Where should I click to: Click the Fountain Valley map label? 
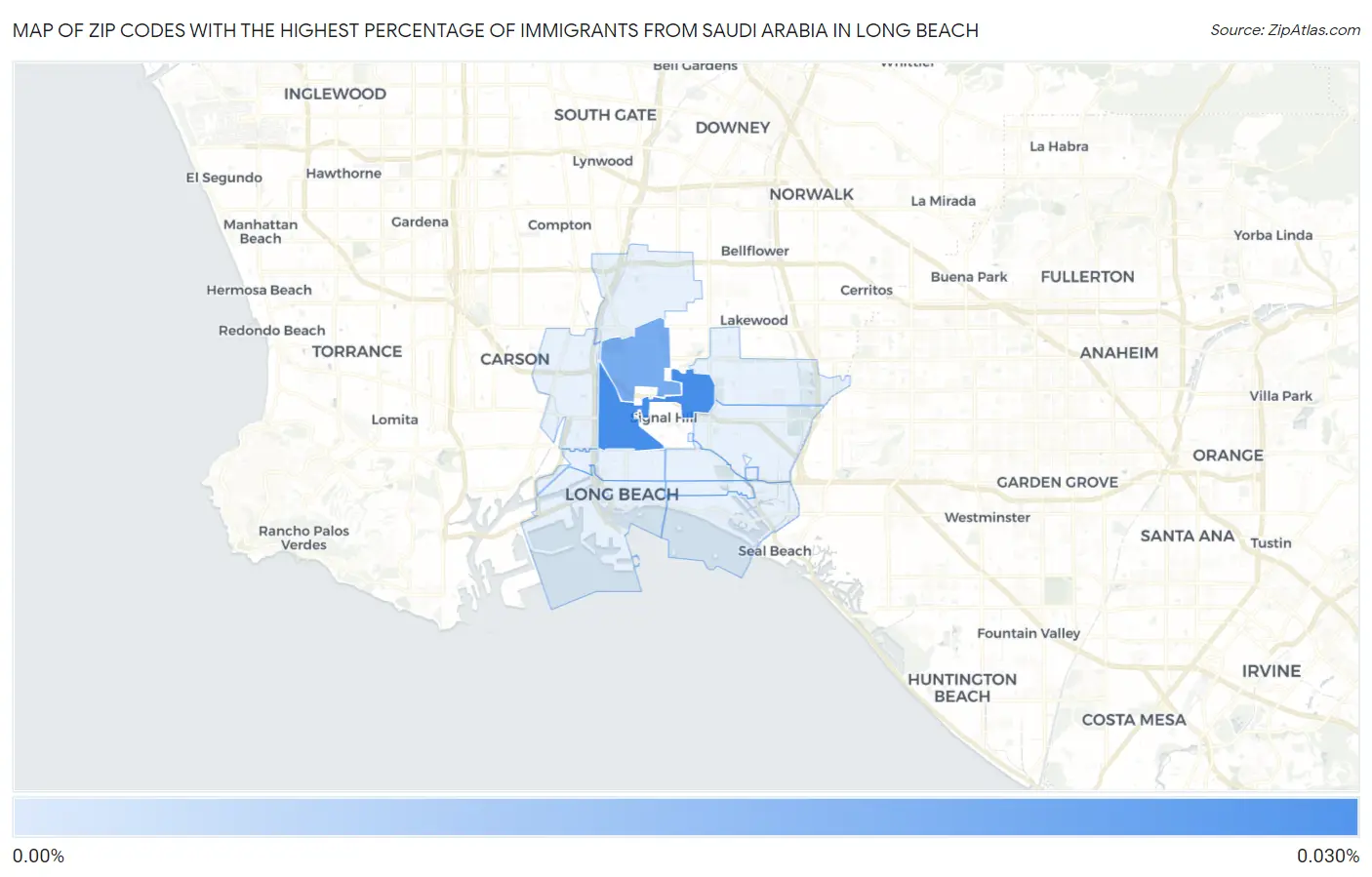coord(1029,633)
